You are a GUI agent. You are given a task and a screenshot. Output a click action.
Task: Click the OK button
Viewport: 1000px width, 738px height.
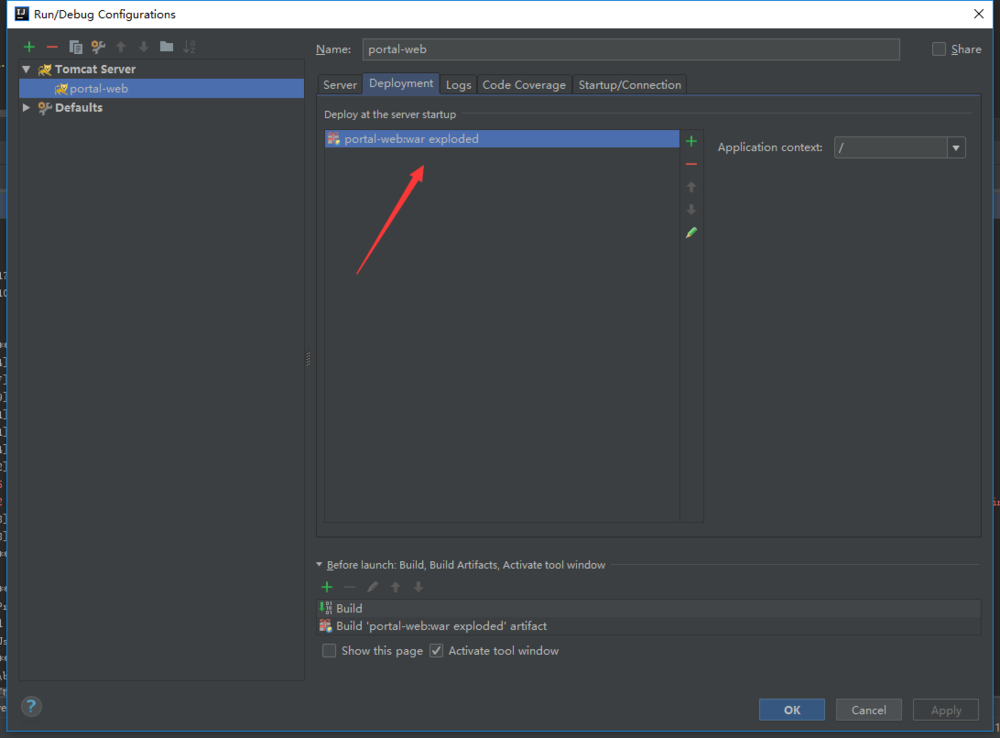click(792, 710)
